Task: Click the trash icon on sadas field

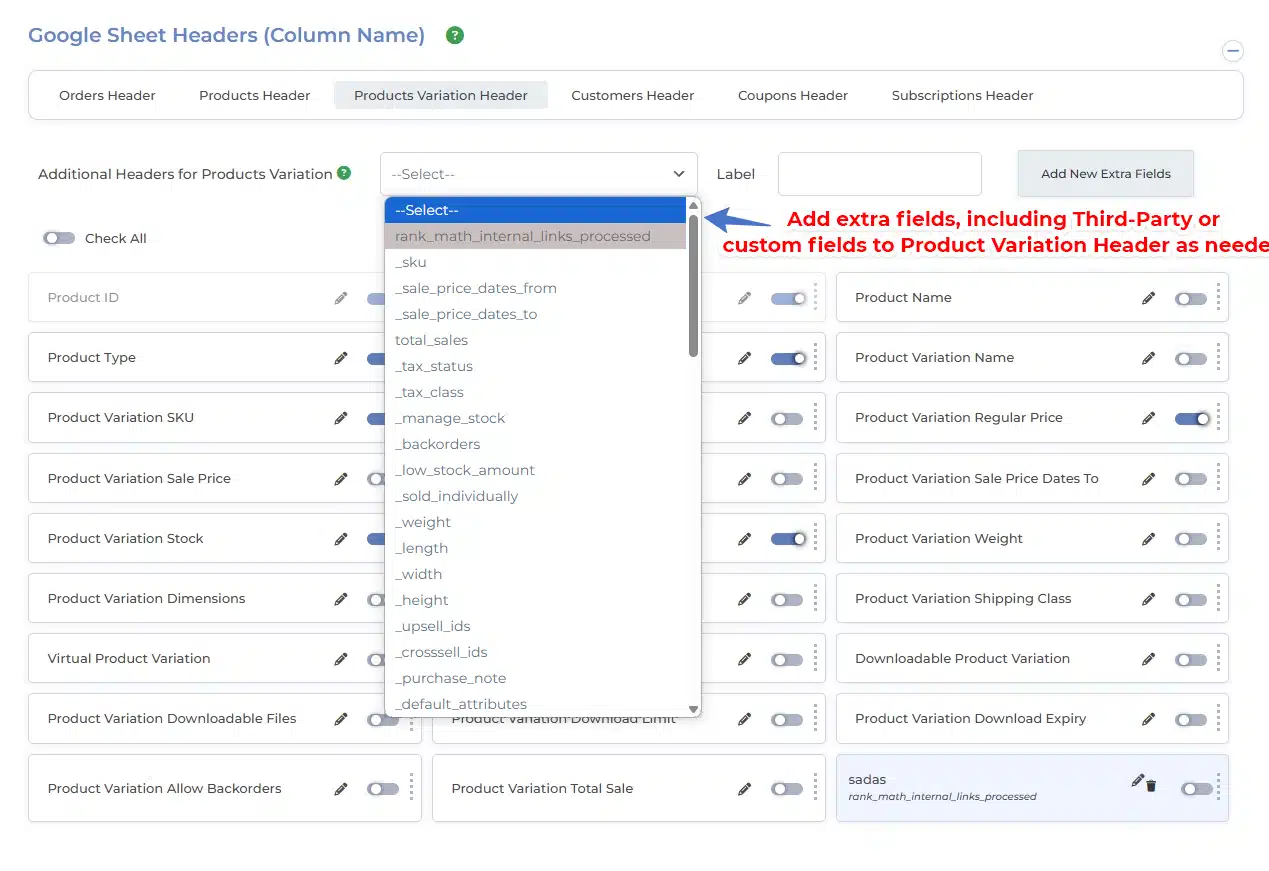Action: pyautogui.click(x=1151, y=786)
